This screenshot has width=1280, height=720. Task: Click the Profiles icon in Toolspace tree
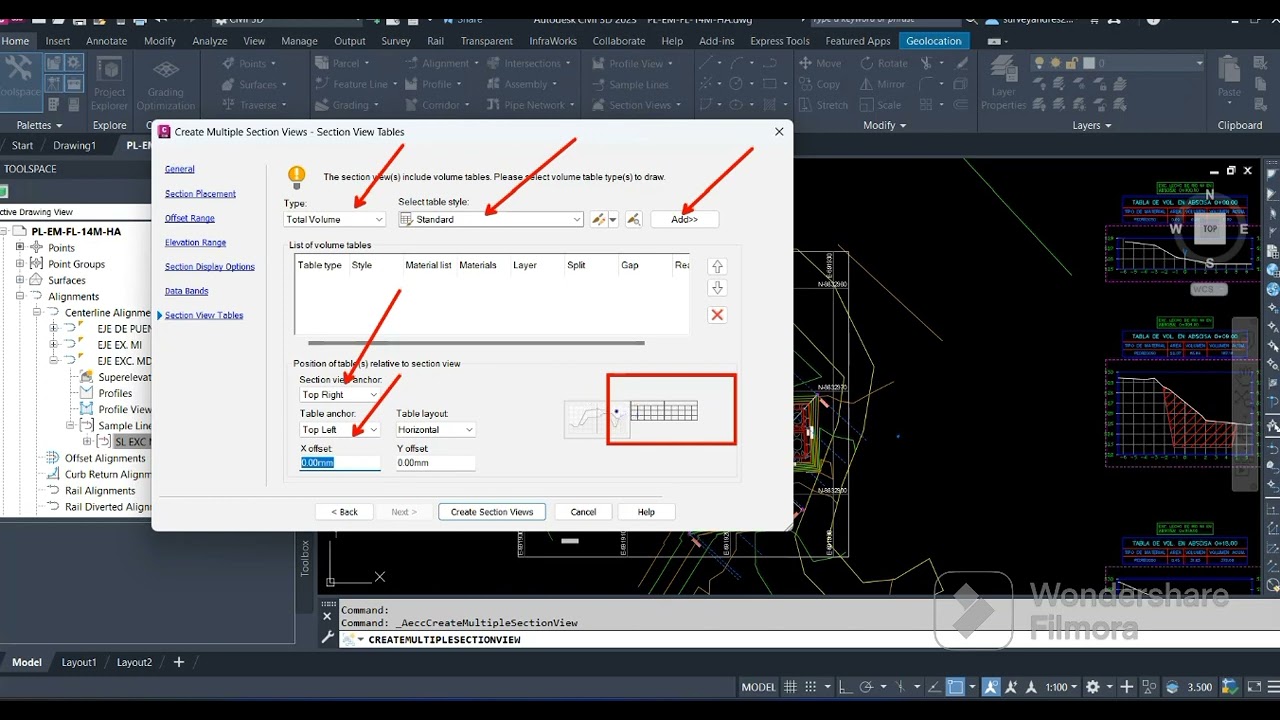pyautogui.click(x=87, y=393)
